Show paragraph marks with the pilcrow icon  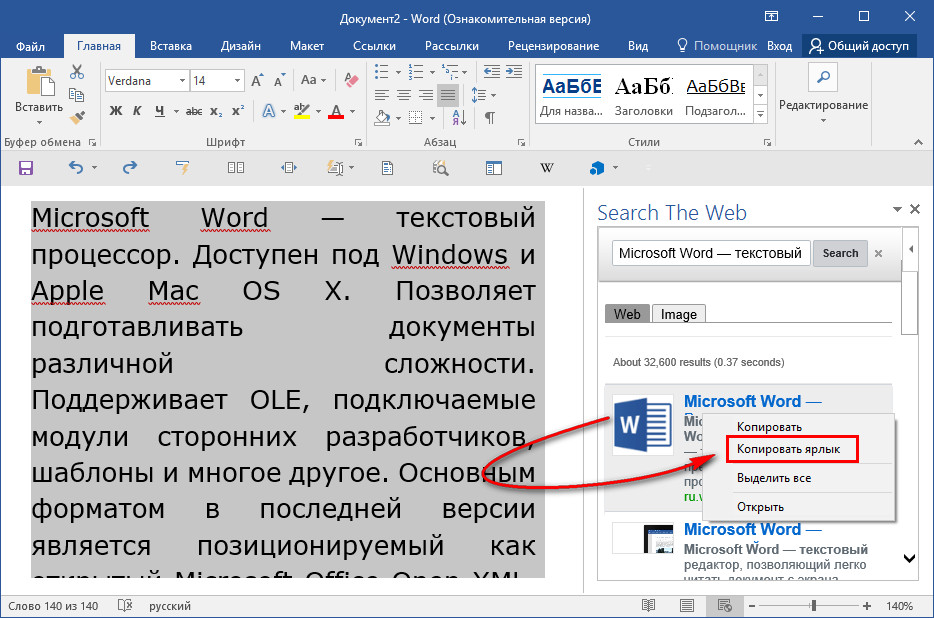[x=490, y=117]
